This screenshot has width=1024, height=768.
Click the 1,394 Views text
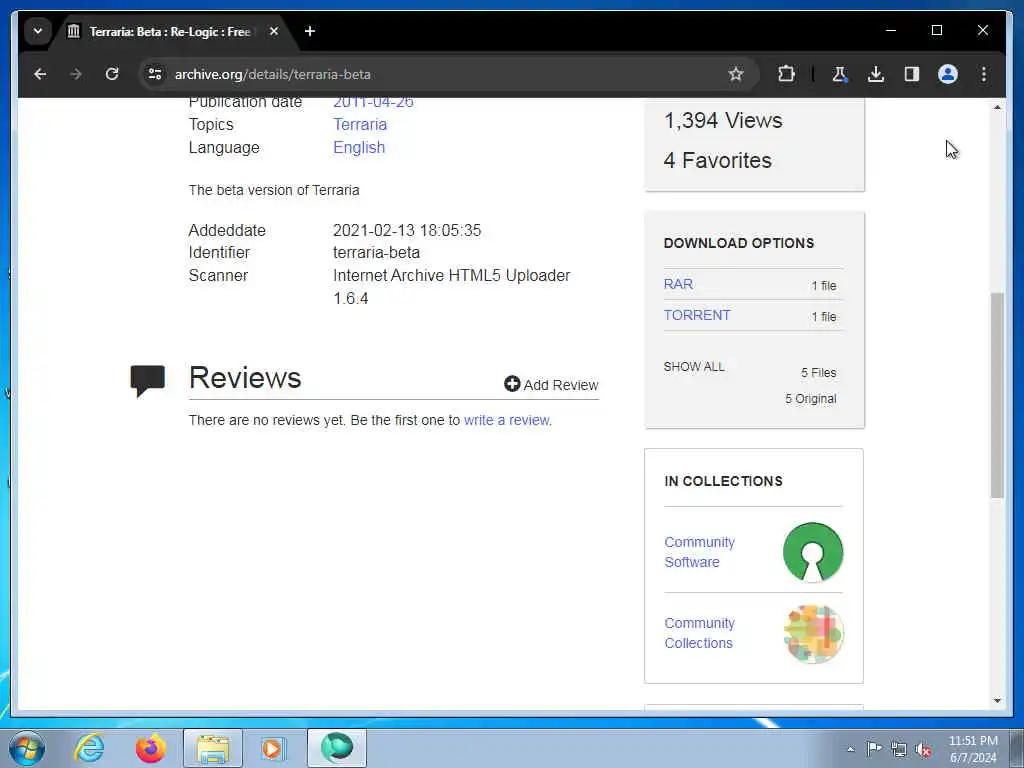click(723, 120)
